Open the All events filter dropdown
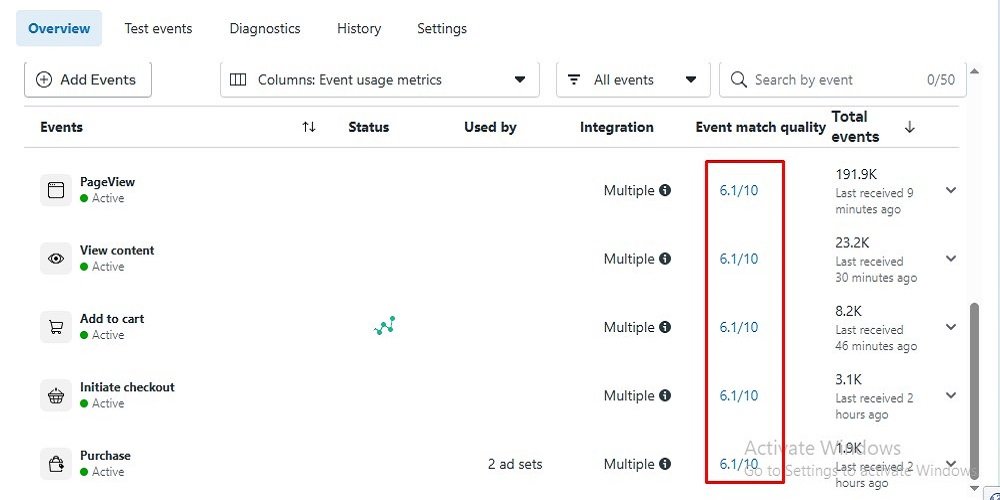The image size is (1000, 500). click(x=632, y=80)
